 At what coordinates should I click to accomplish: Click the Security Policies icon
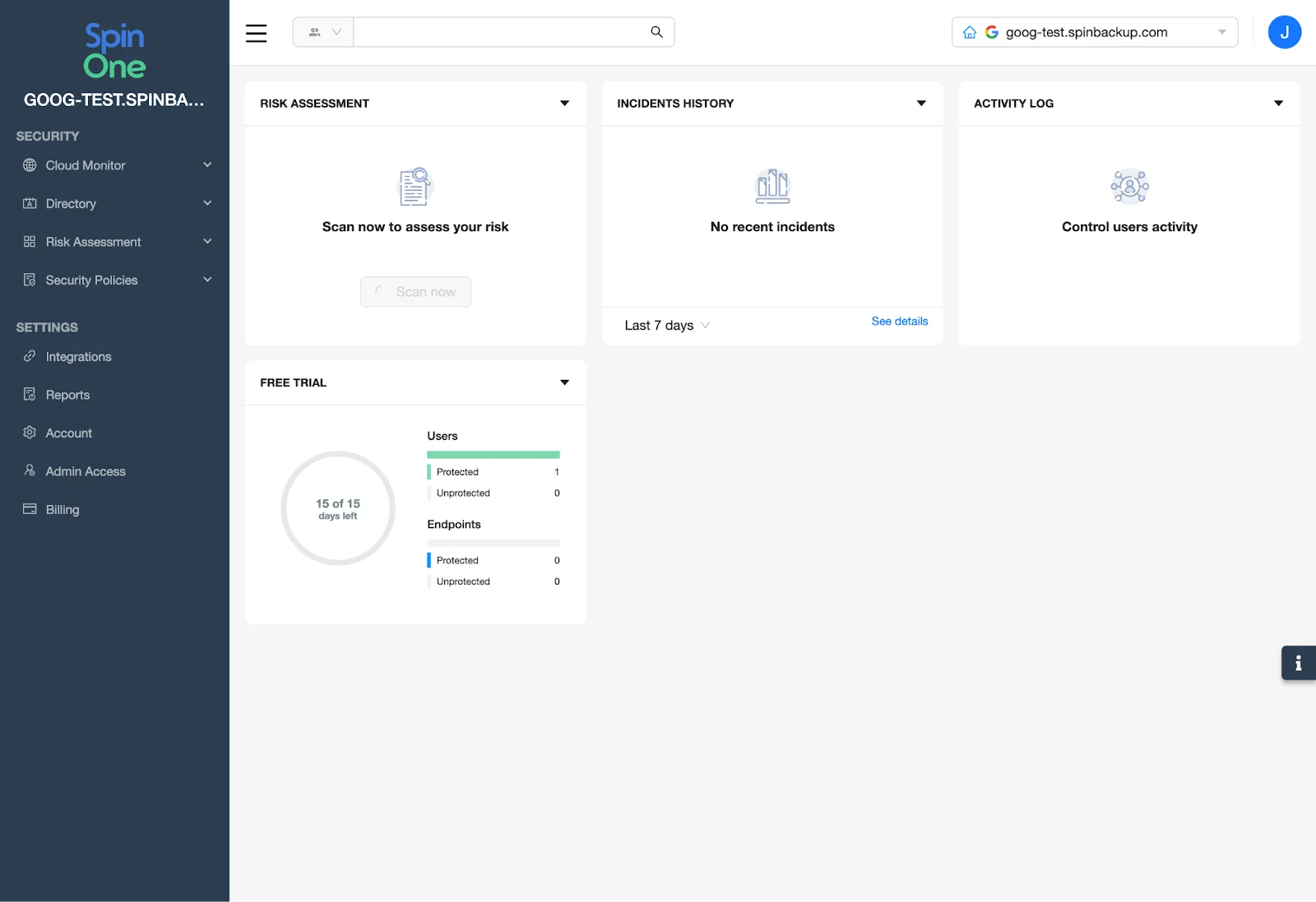30,280
